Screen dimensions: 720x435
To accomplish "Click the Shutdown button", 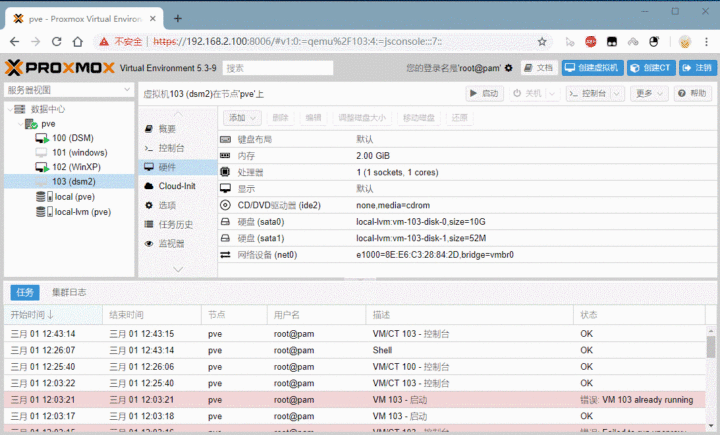I will pos(528,94).
